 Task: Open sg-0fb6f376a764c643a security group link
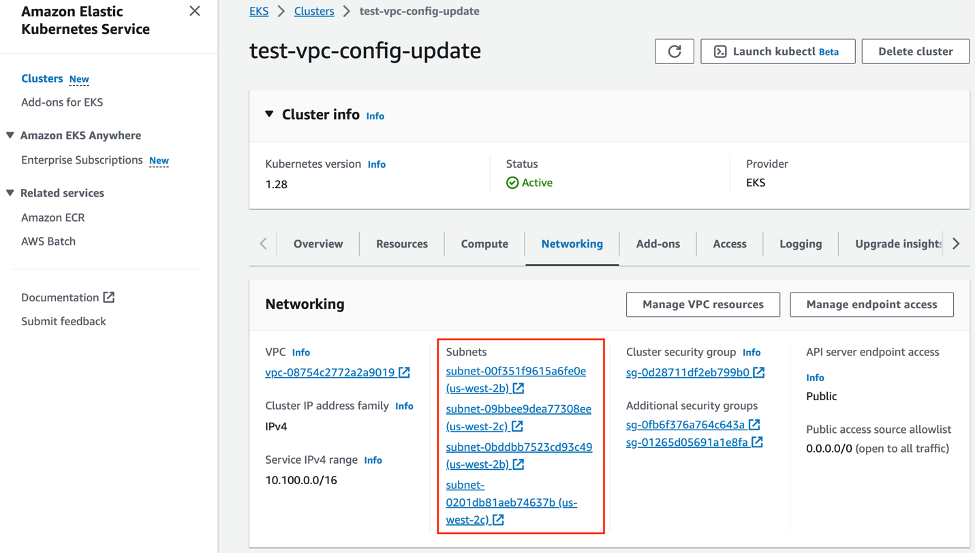(685, 425)
